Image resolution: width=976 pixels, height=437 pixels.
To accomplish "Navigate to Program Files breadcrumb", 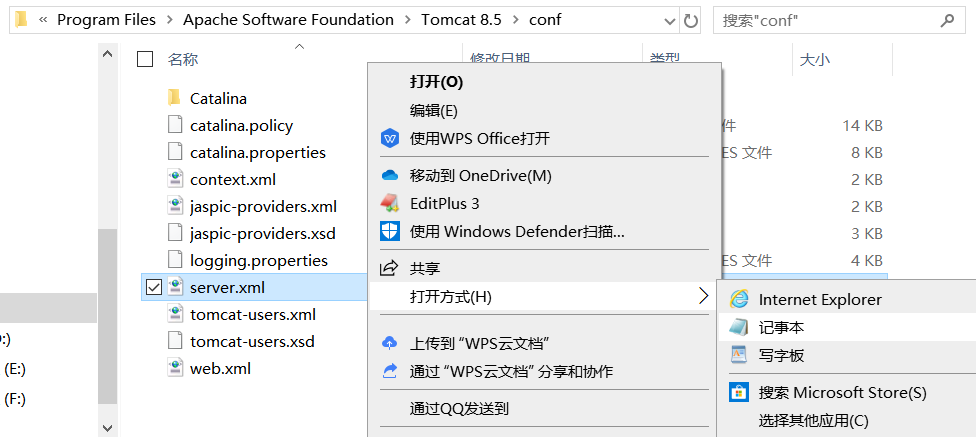I will [106, 20].
